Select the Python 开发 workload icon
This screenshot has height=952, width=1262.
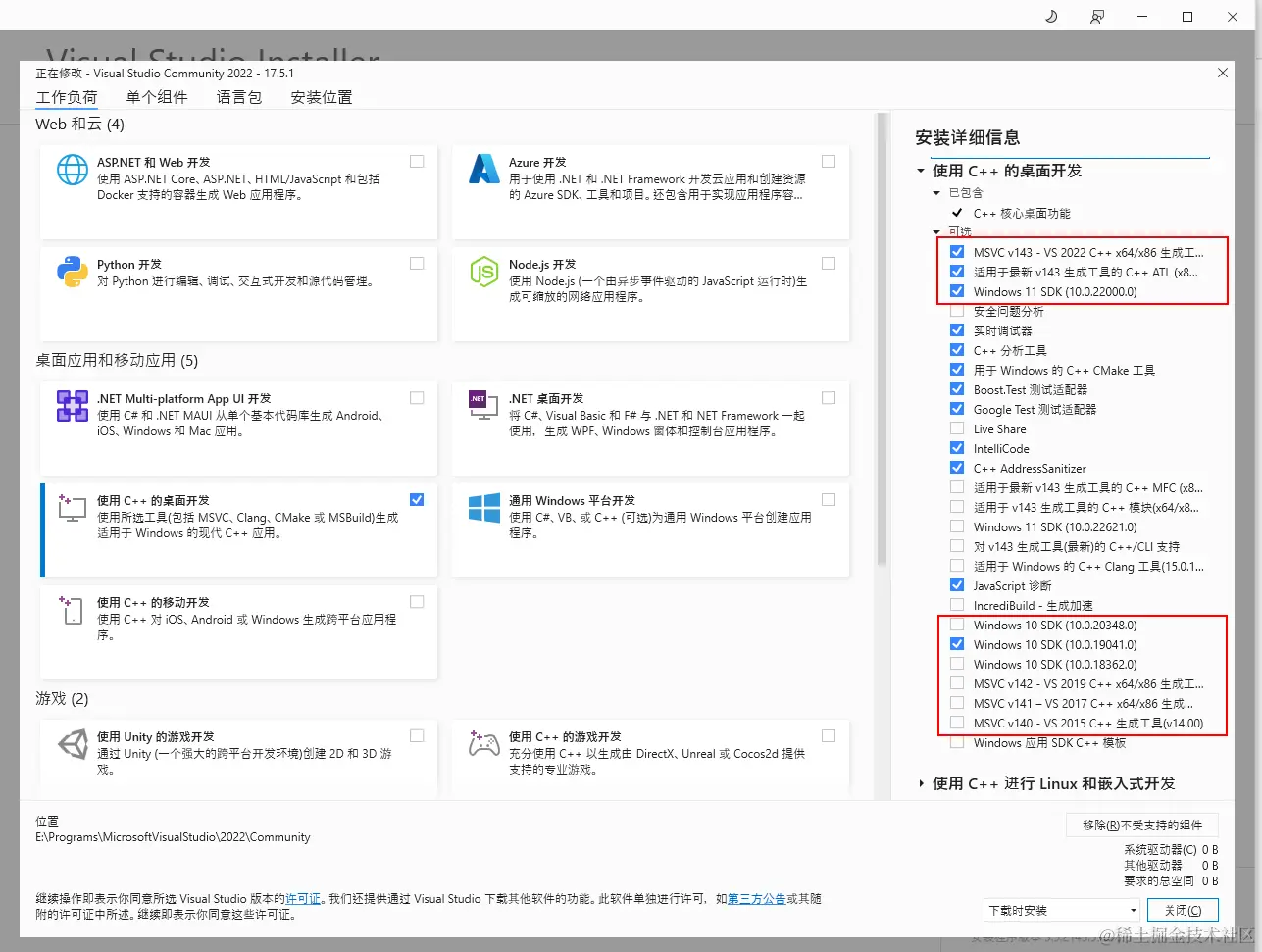(x=73, y=272)
